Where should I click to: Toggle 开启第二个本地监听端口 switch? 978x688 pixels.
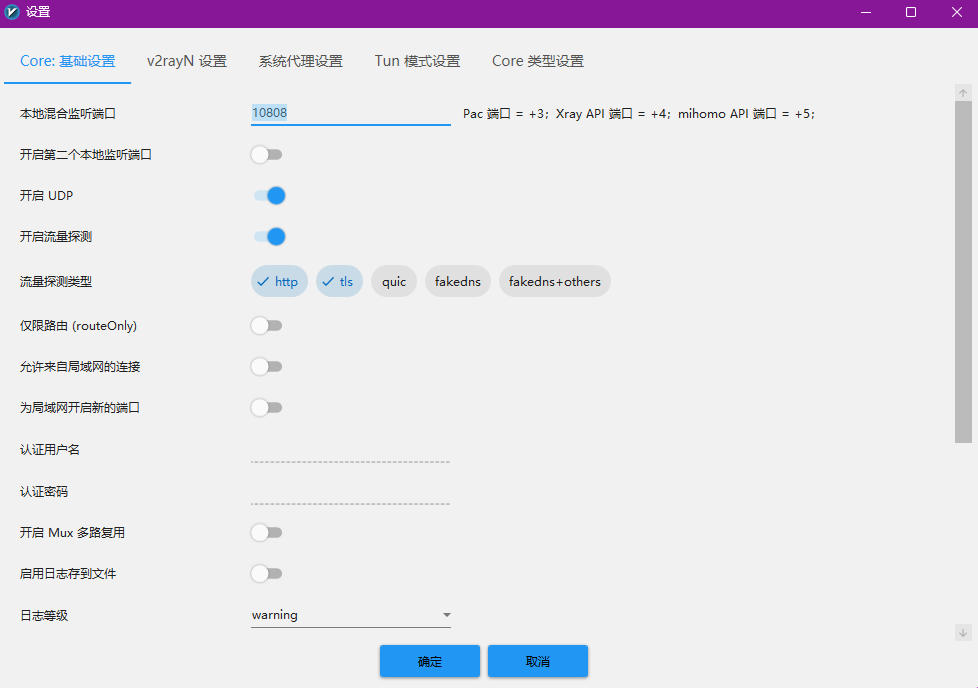pyautogui.click(x=267, y=154)
